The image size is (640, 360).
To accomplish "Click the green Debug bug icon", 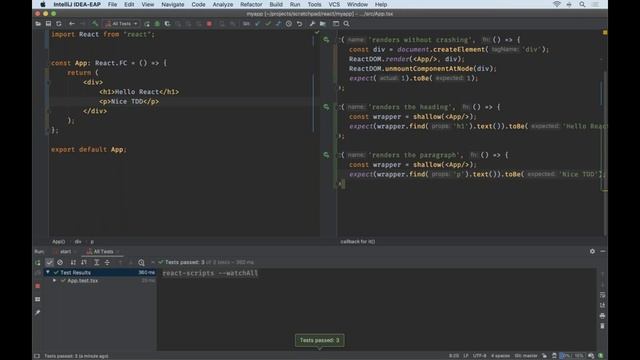I will click(157, 24).
